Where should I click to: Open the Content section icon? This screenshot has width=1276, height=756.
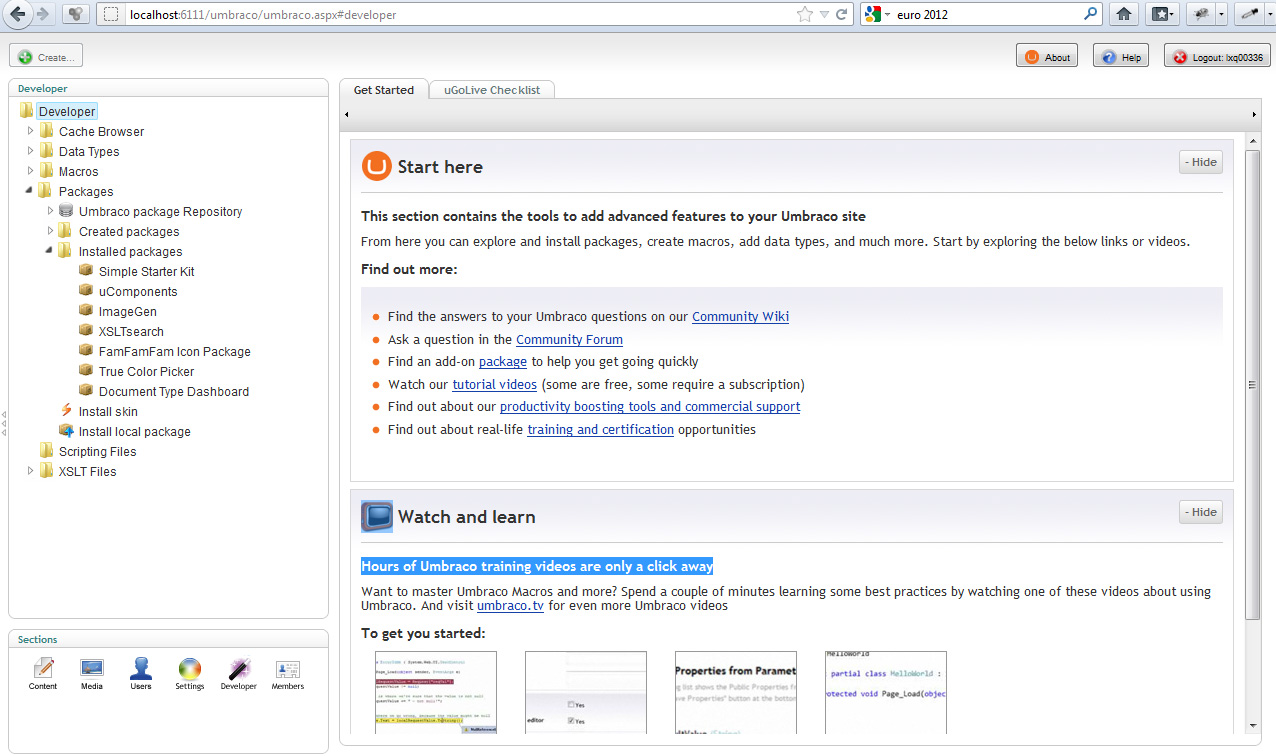[x=43, y=668]
